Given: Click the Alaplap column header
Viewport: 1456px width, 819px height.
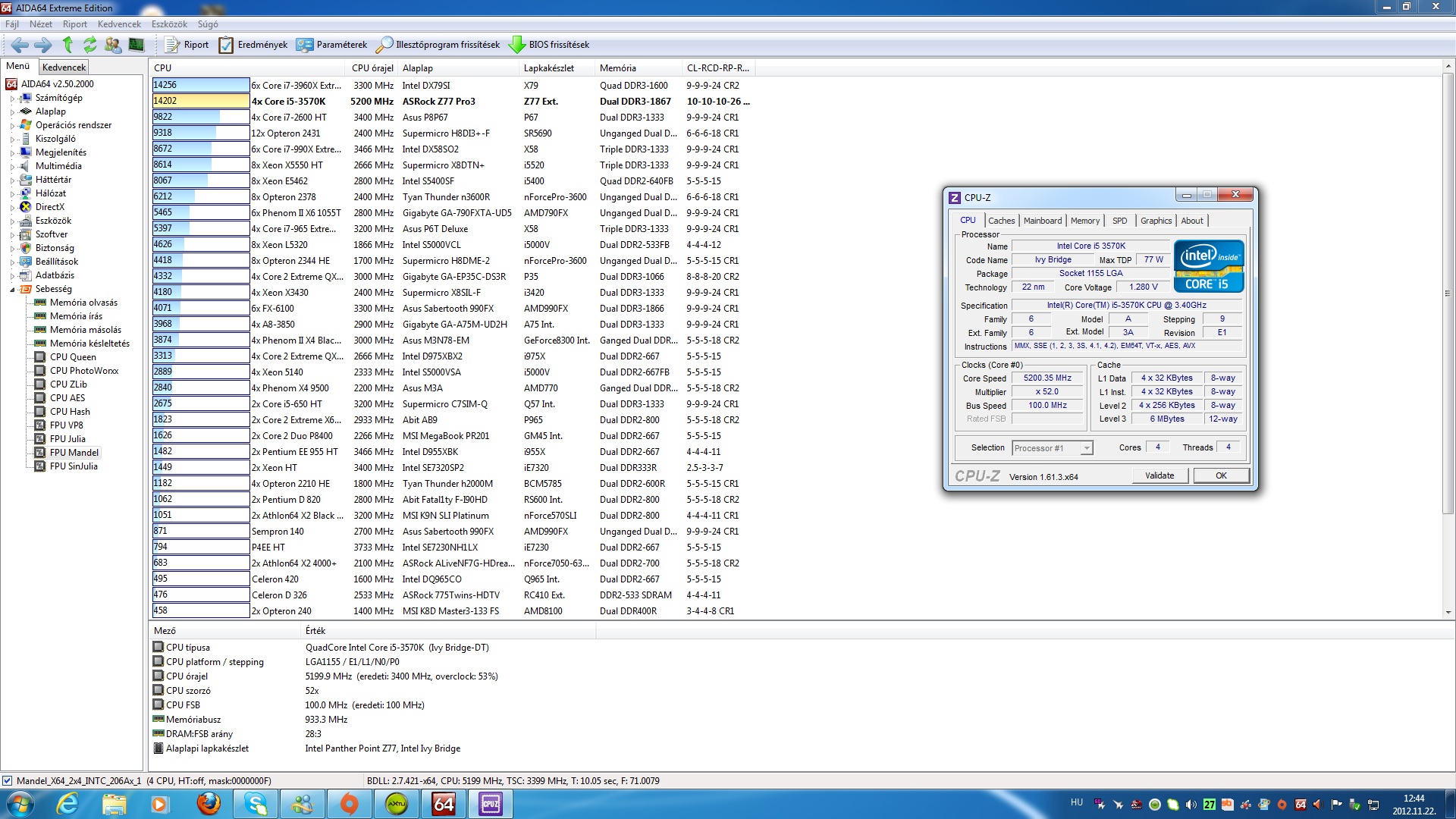Looking at the screenshot, I should tap(460, 67).
